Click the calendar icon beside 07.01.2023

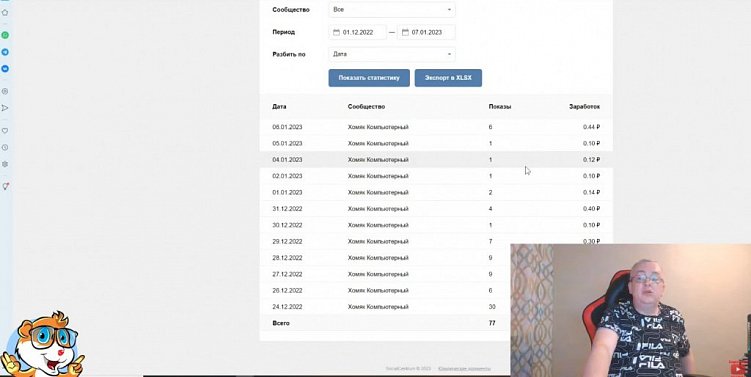pyautogui.click(x=405, y=33)
